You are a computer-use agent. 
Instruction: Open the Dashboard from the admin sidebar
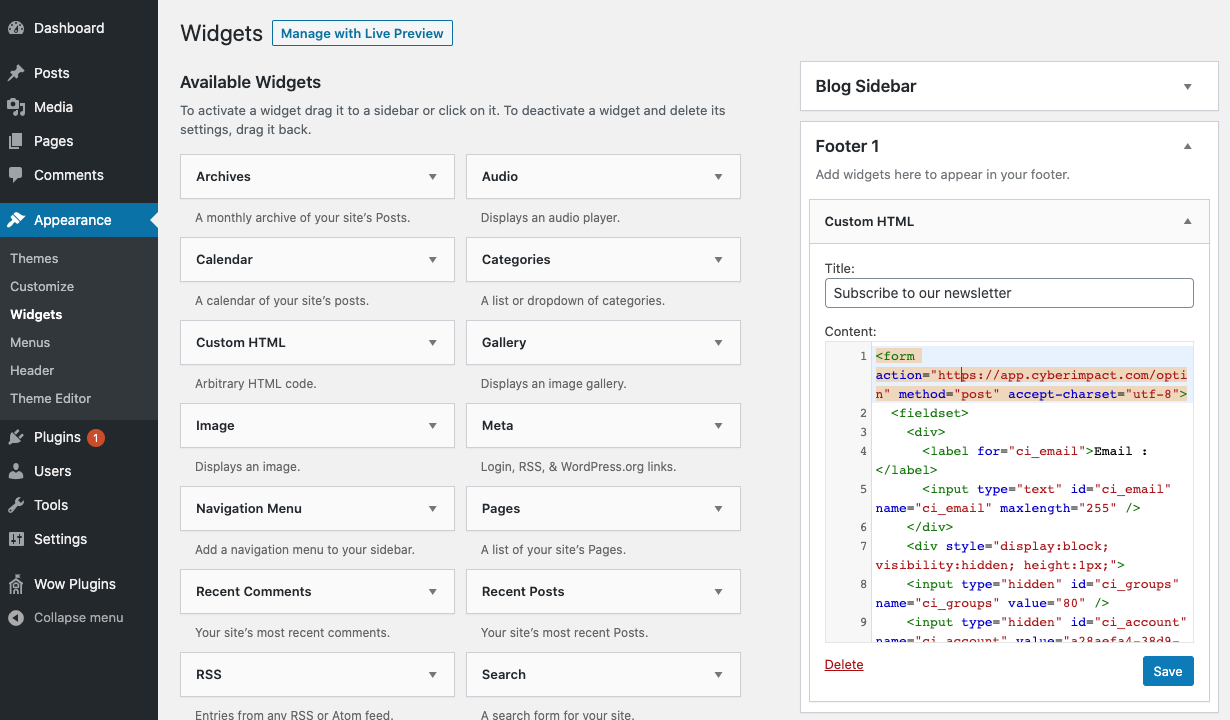[18, 28]
